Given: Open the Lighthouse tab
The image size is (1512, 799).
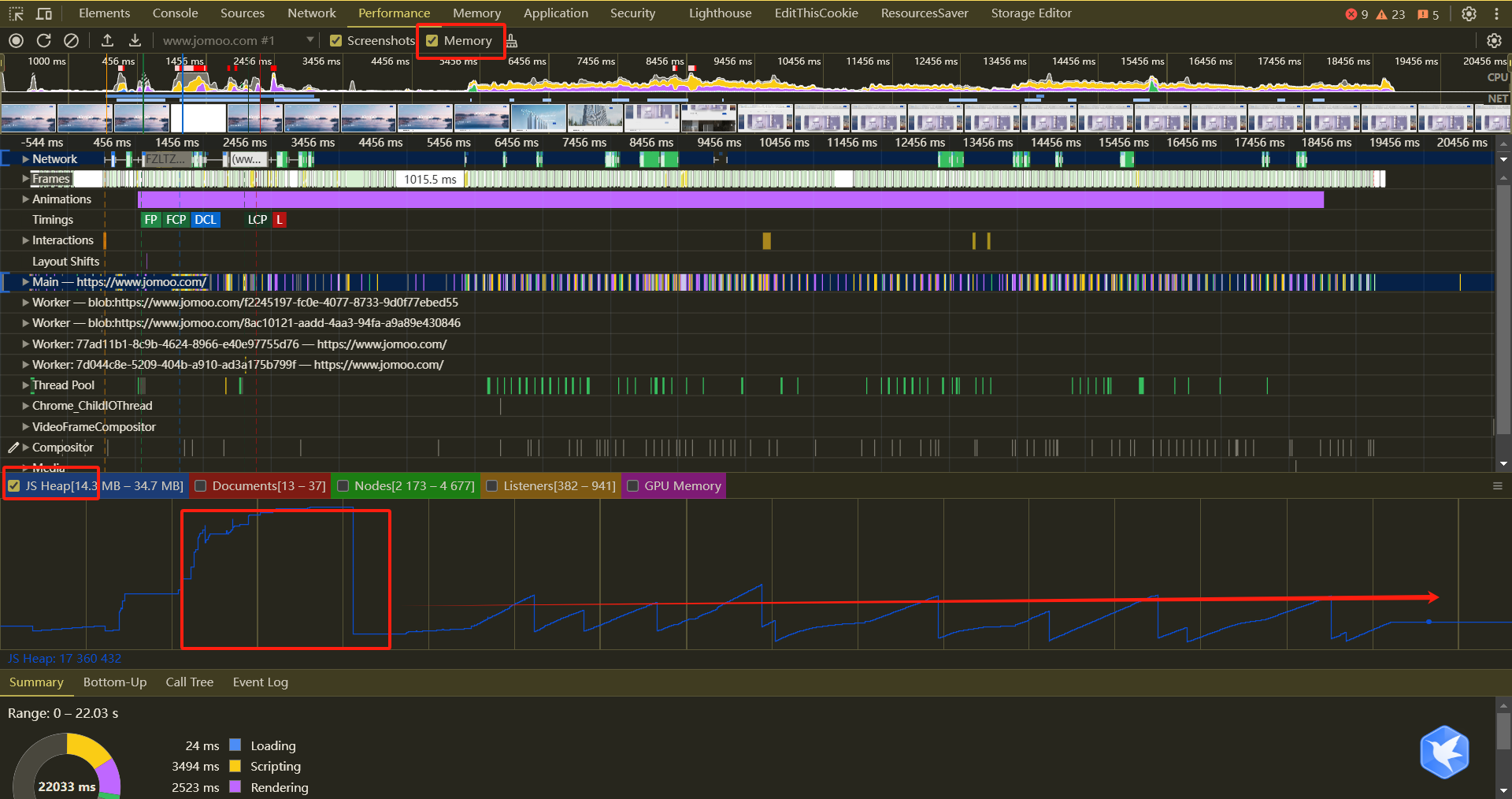Looking at the screenshot, I should click(721, 13).
